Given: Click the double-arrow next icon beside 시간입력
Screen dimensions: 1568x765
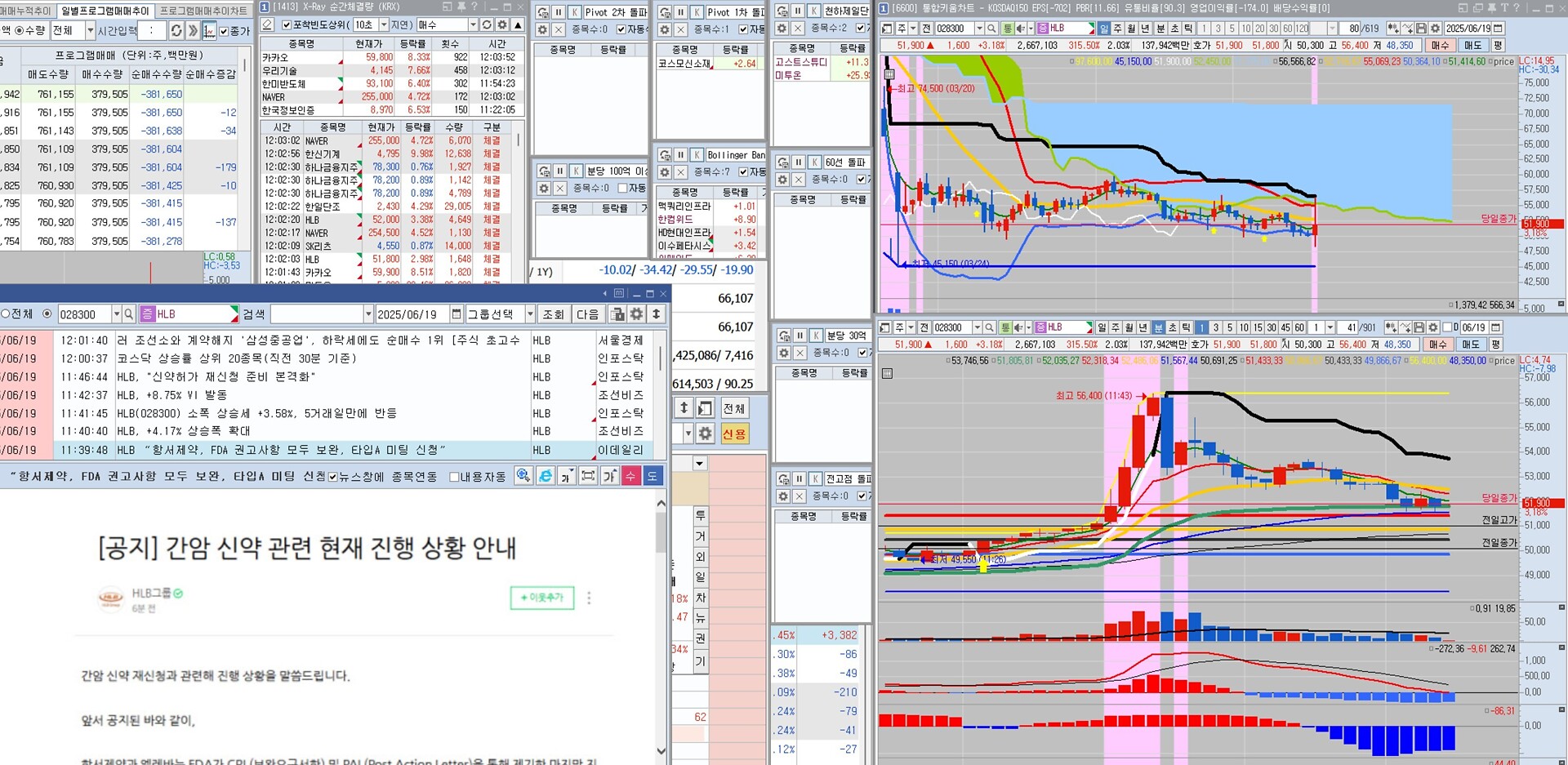Looking at the screenshot, I should click(x=193, y=31).
